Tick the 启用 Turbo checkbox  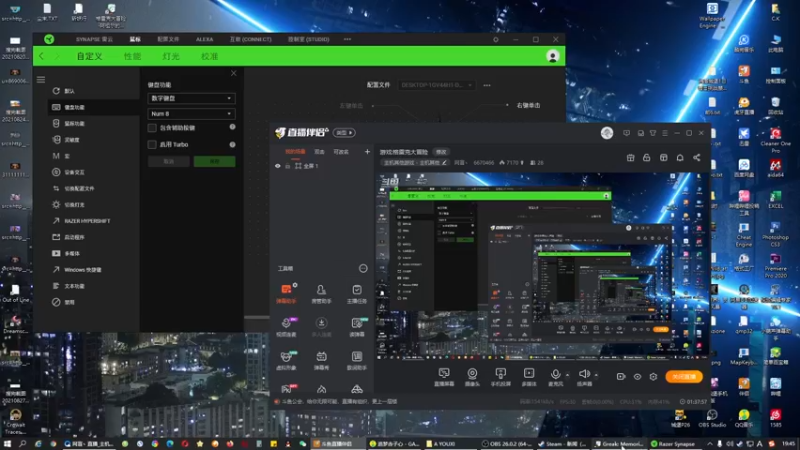[152, 144]
